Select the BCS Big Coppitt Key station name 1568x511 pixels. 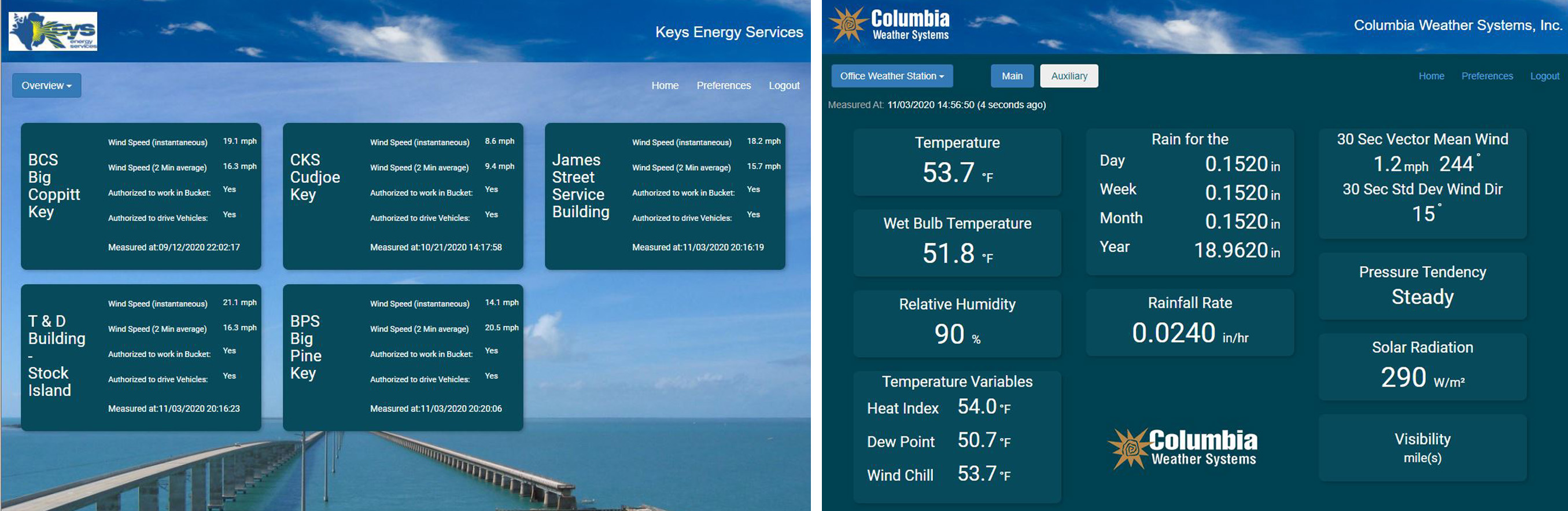click(x=54, y=186)
